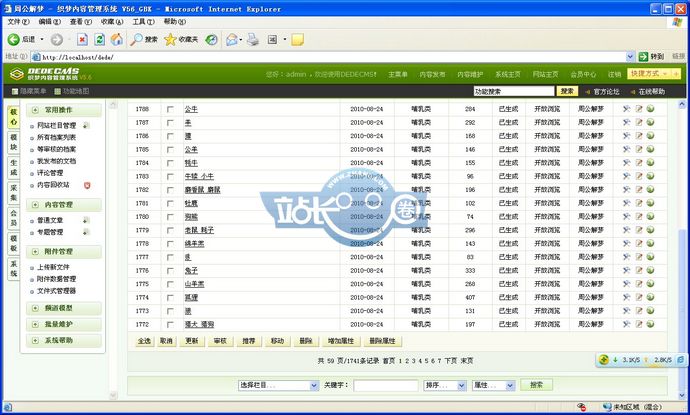Open the 文件 menu in IE
Viewport: 690px width, 415px height.
coord(18,22)
